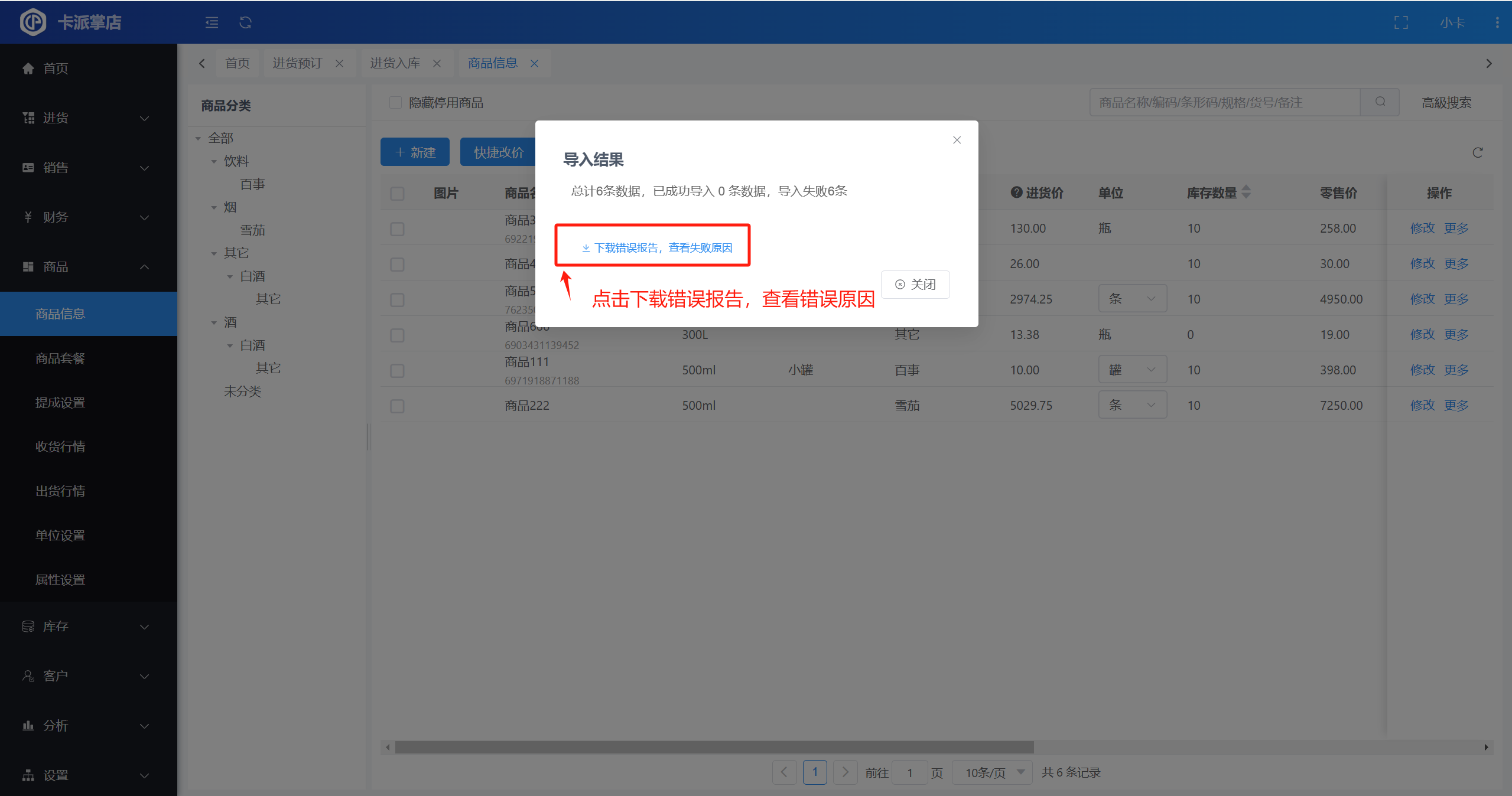Open 商品套餐 in the sidebar
The height and width of the screenshot is (796, 1512).
pos(60,358)
